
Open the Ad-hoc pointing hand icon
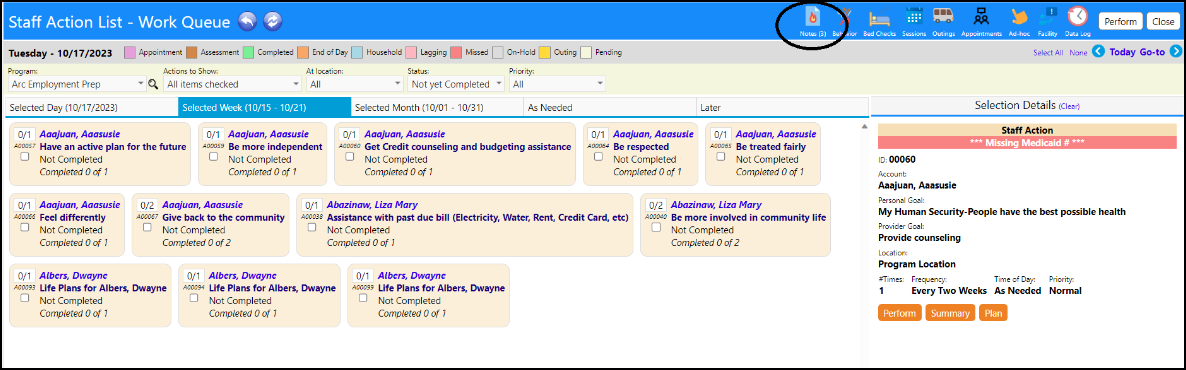[x=1019, y=17]
